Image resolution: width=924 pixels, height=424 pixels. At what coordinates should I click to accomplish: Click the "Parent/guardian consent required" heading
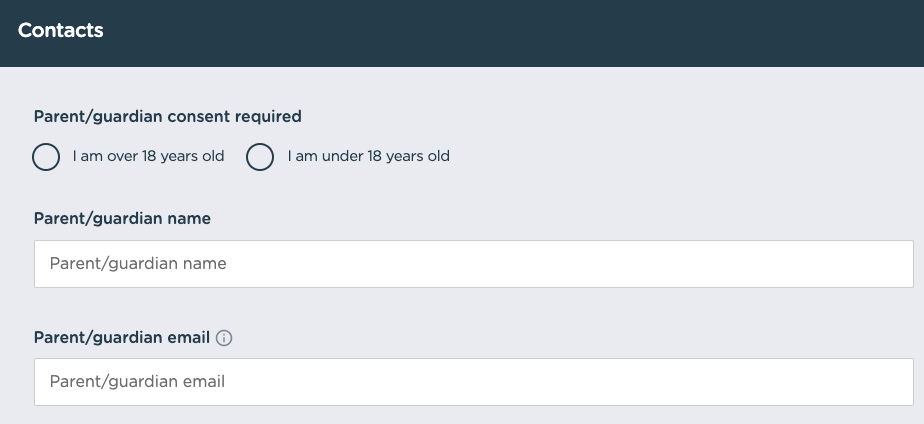tap(167, 116)
